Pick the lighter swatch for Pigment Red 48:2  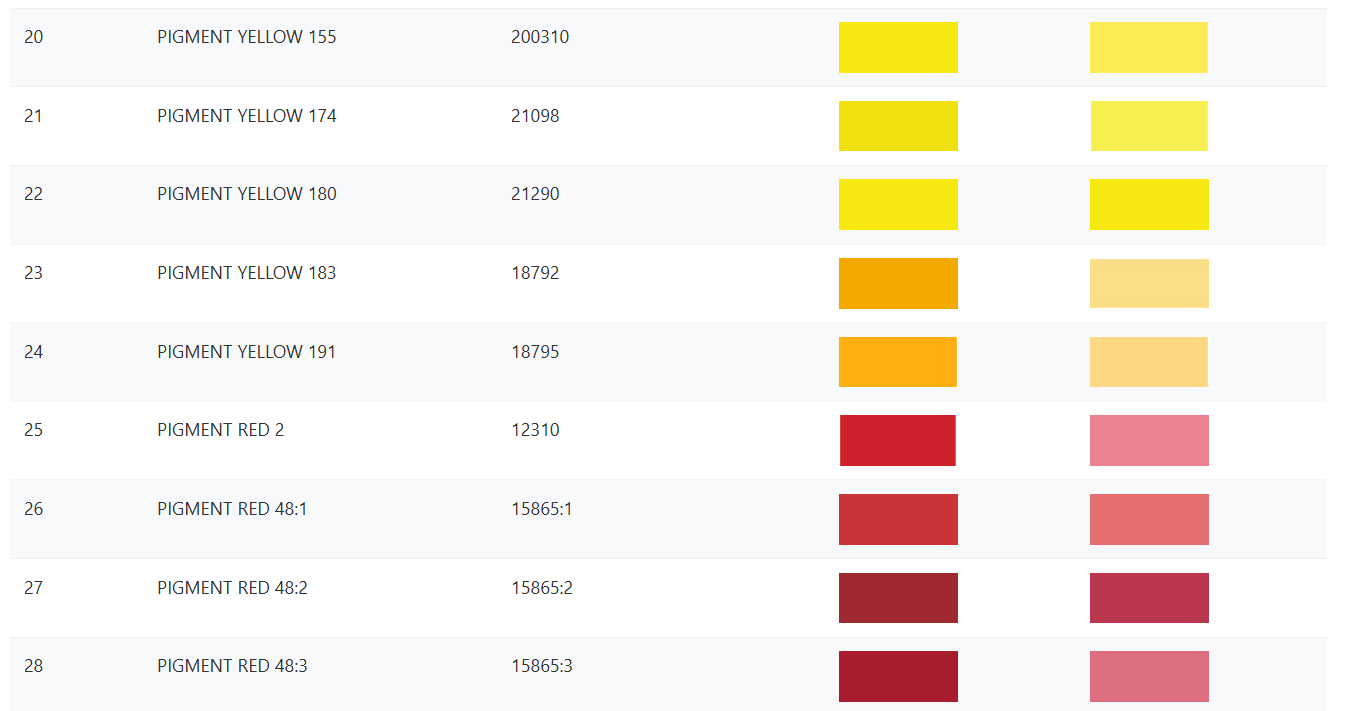coord(1149,598)
